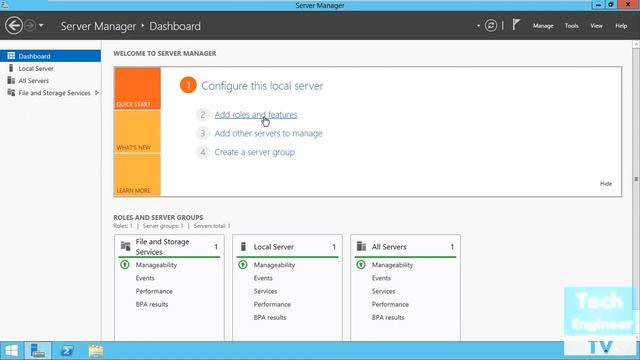The height and width of the screenshot is (360, 640).
Task: Click the forward navigation arrow button
Action: 30,26
